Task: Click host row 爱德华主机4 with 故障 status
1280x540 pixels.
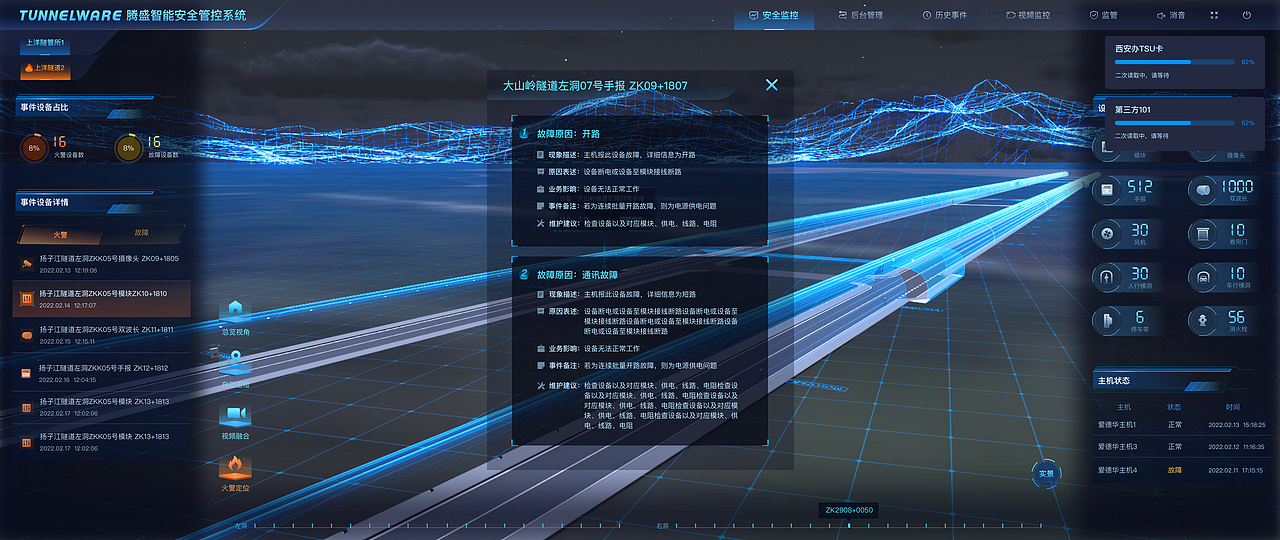Action: pyautogui.click(x=1181, y=470)
